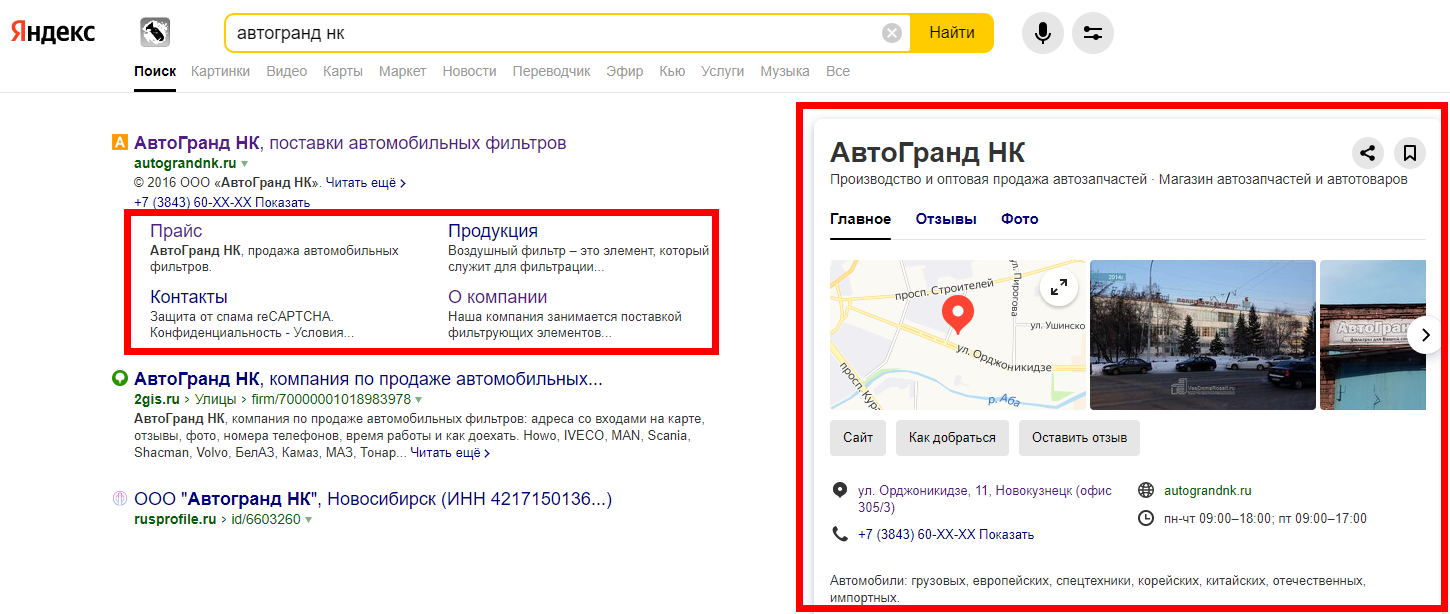Expand 2gis result 'Читать ещё' snippet

click(450, 453)
